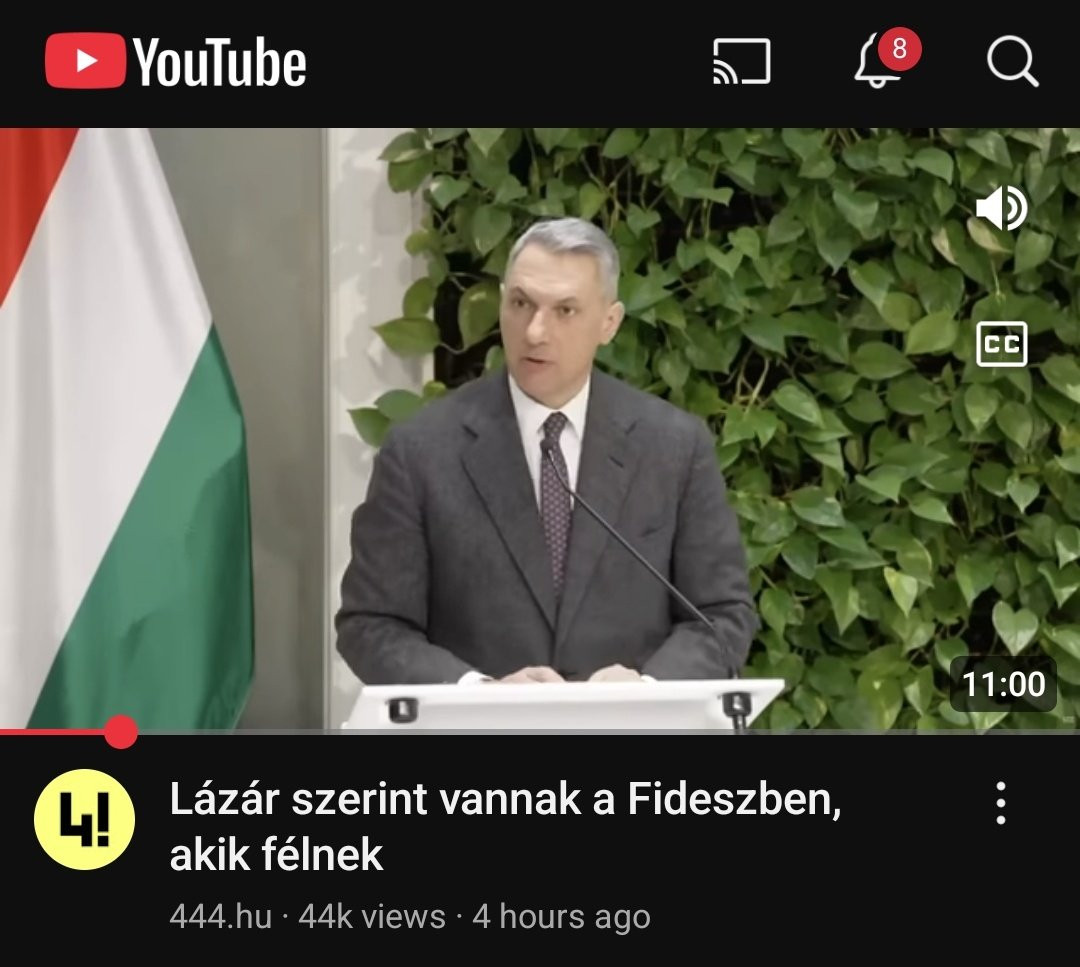
Task: Tap the YouTube wordmark text
Action: 220,62
